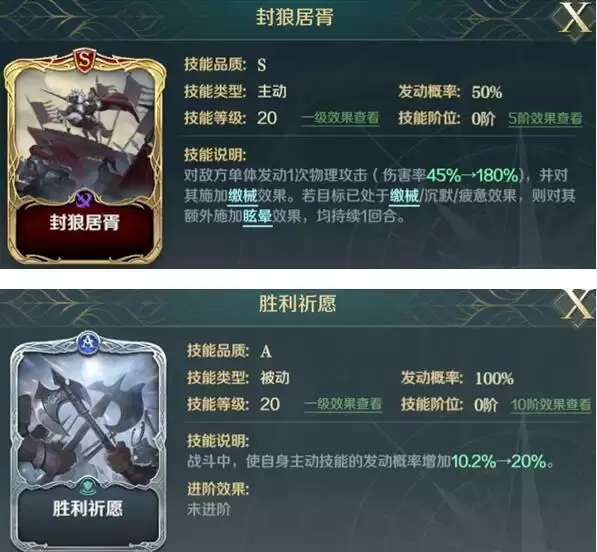Open 一级效果查看 link for 胜利祈愿
This screenshot has height=552, width=597.
[x=343, y=404]
